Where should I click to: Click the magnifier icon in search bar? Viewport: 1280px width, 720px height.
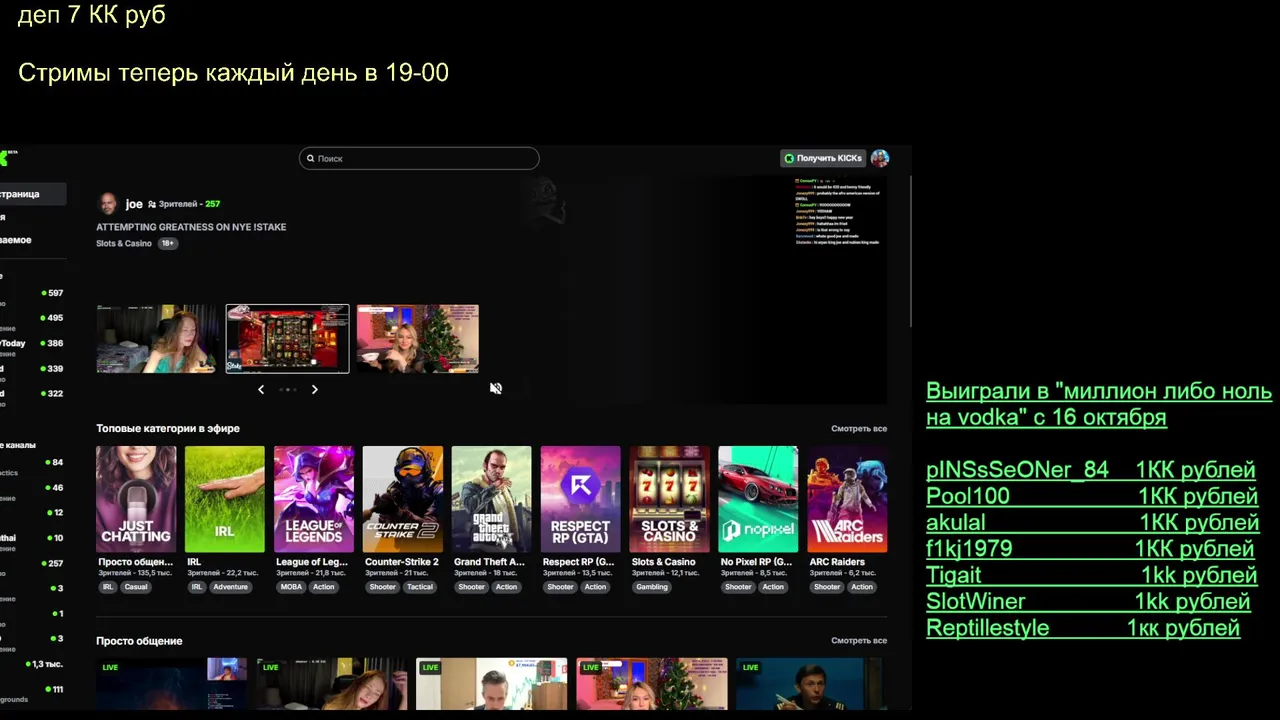(311, 158)
